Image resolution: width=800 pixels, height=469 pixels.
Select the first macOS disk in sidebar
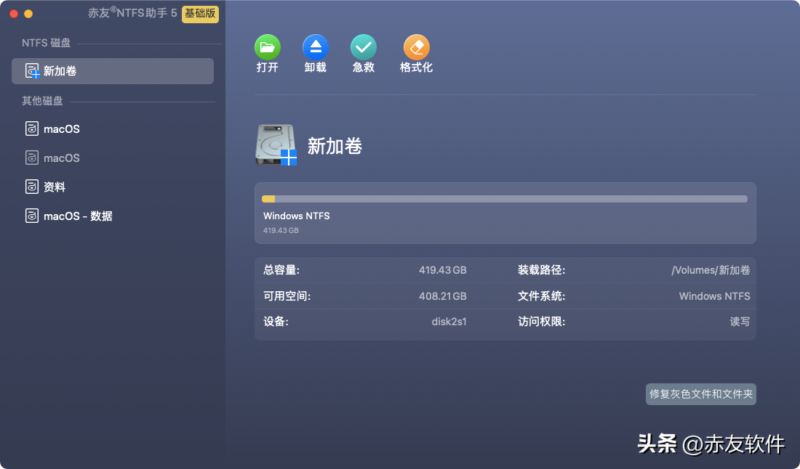coord(61,129)
